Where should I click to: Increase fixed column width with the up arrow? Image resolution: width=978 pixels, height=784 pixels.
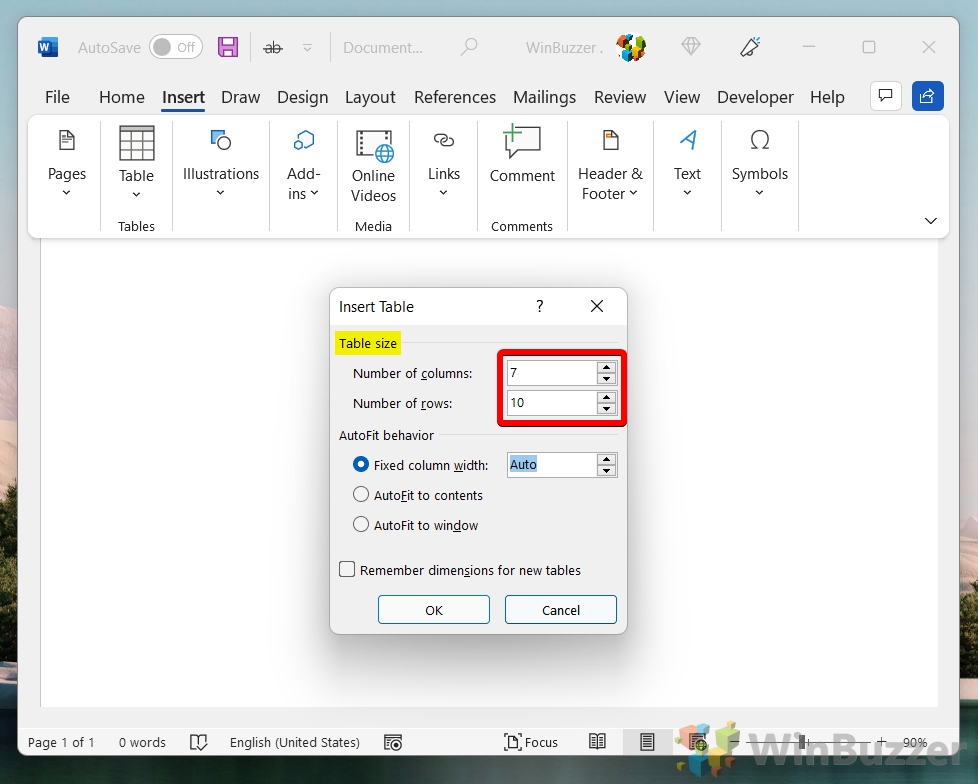pyautogui.click(x=606, y=459)
